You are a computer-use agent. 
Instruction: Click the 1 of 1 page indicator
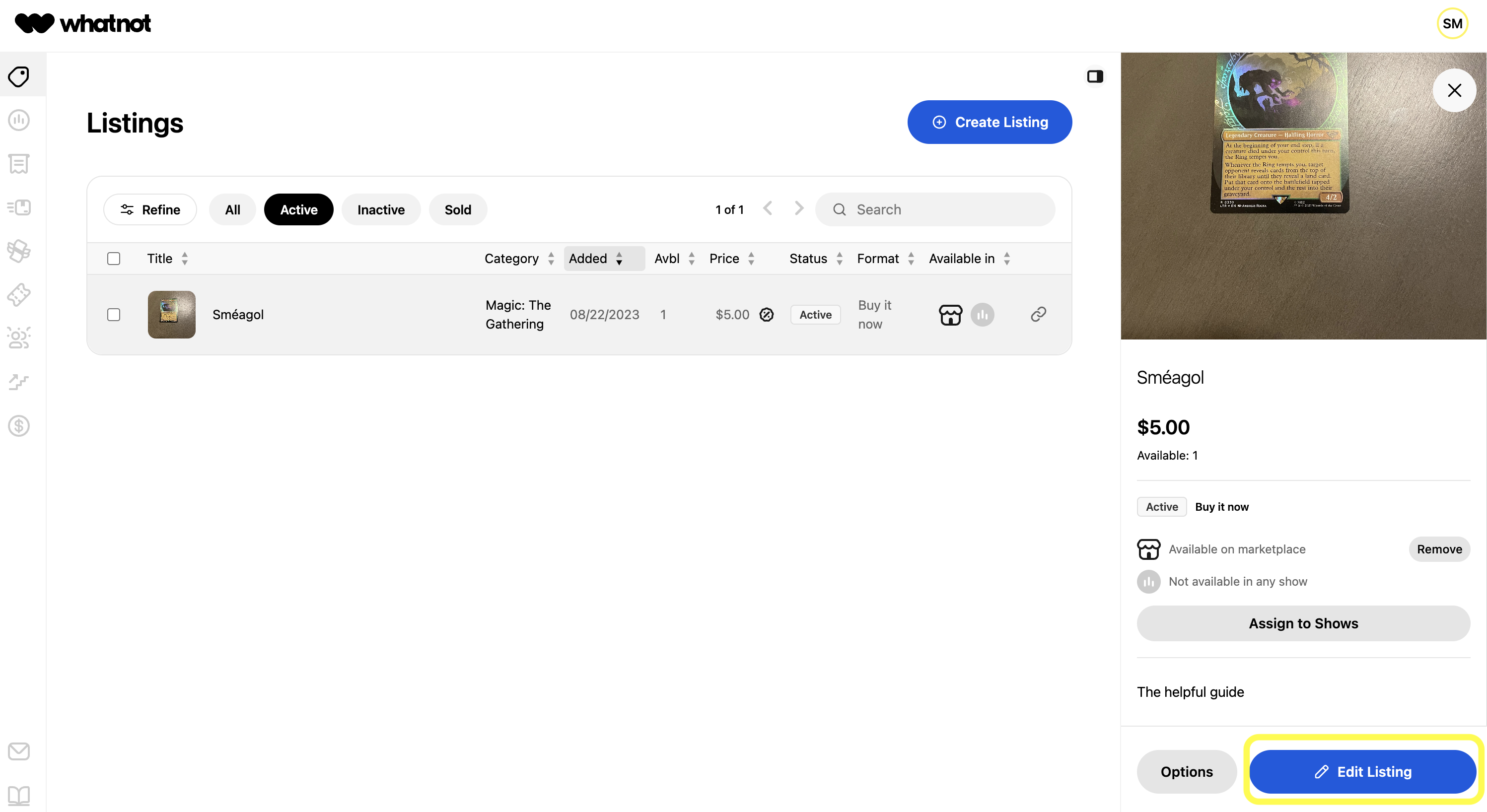pos(729,209)
